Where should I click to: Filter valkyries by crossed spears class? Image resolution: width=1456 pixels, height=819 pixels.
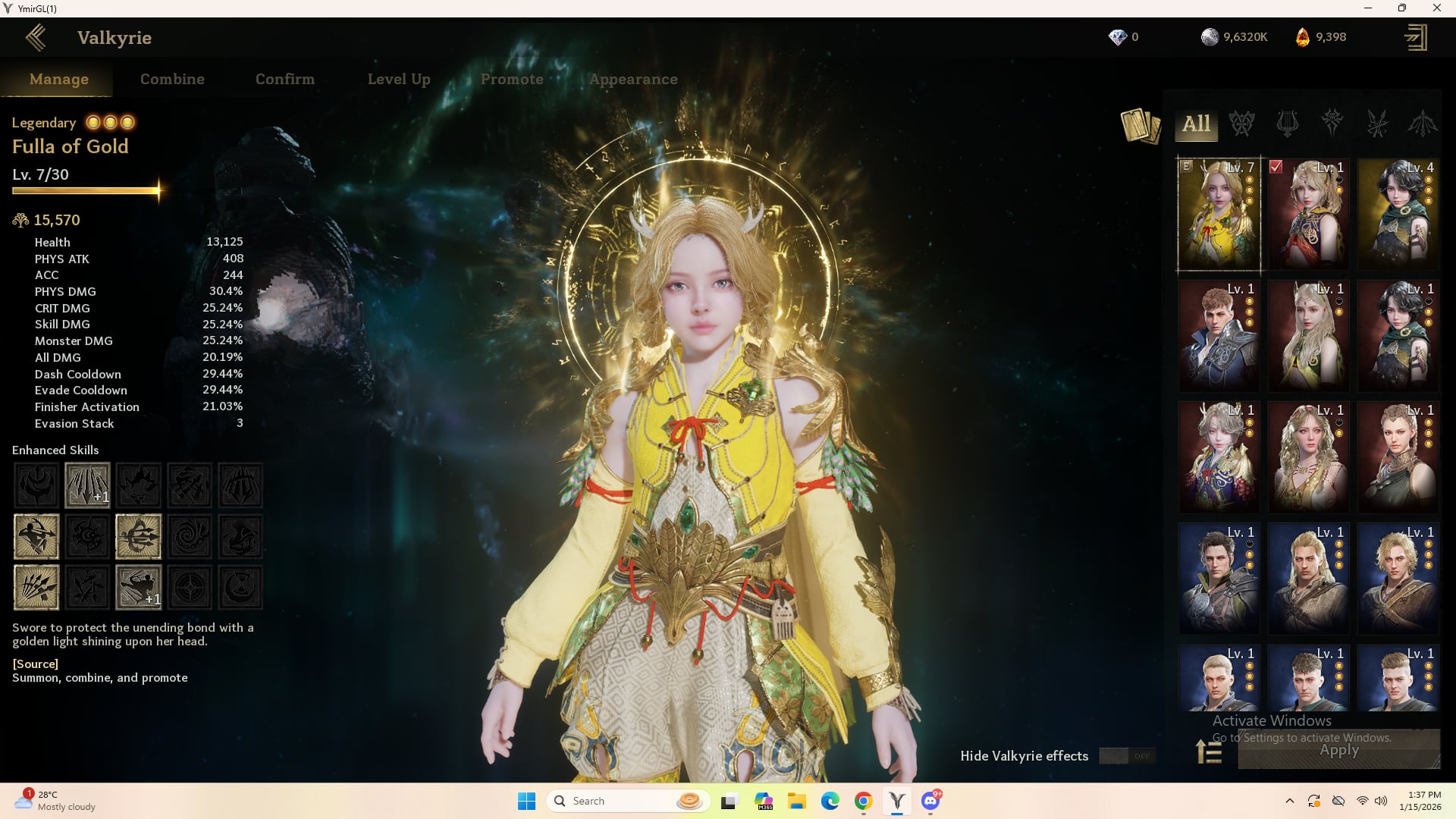coord(1377,123)
